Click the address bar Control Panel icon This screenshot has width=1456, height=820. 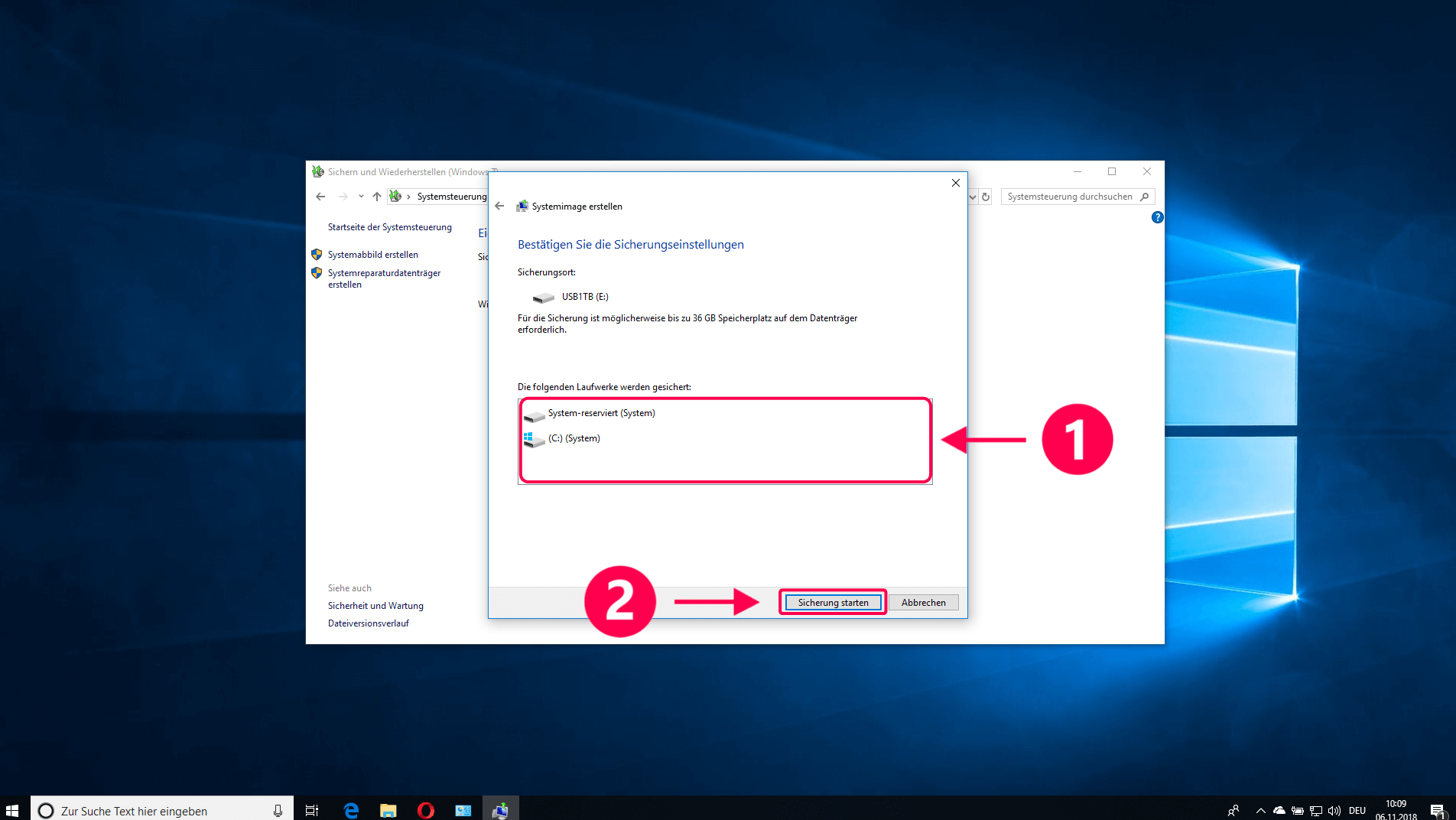coord(395,197)
